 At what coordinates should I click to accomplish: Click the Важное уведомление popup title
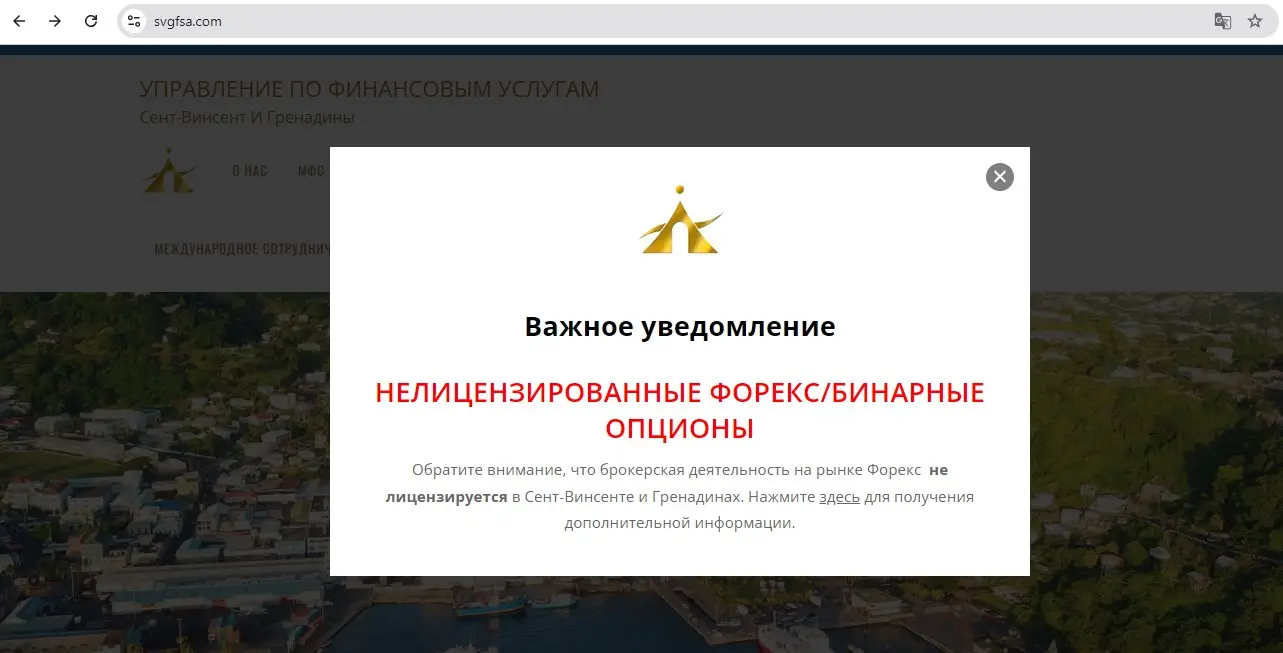pos(680,326)
